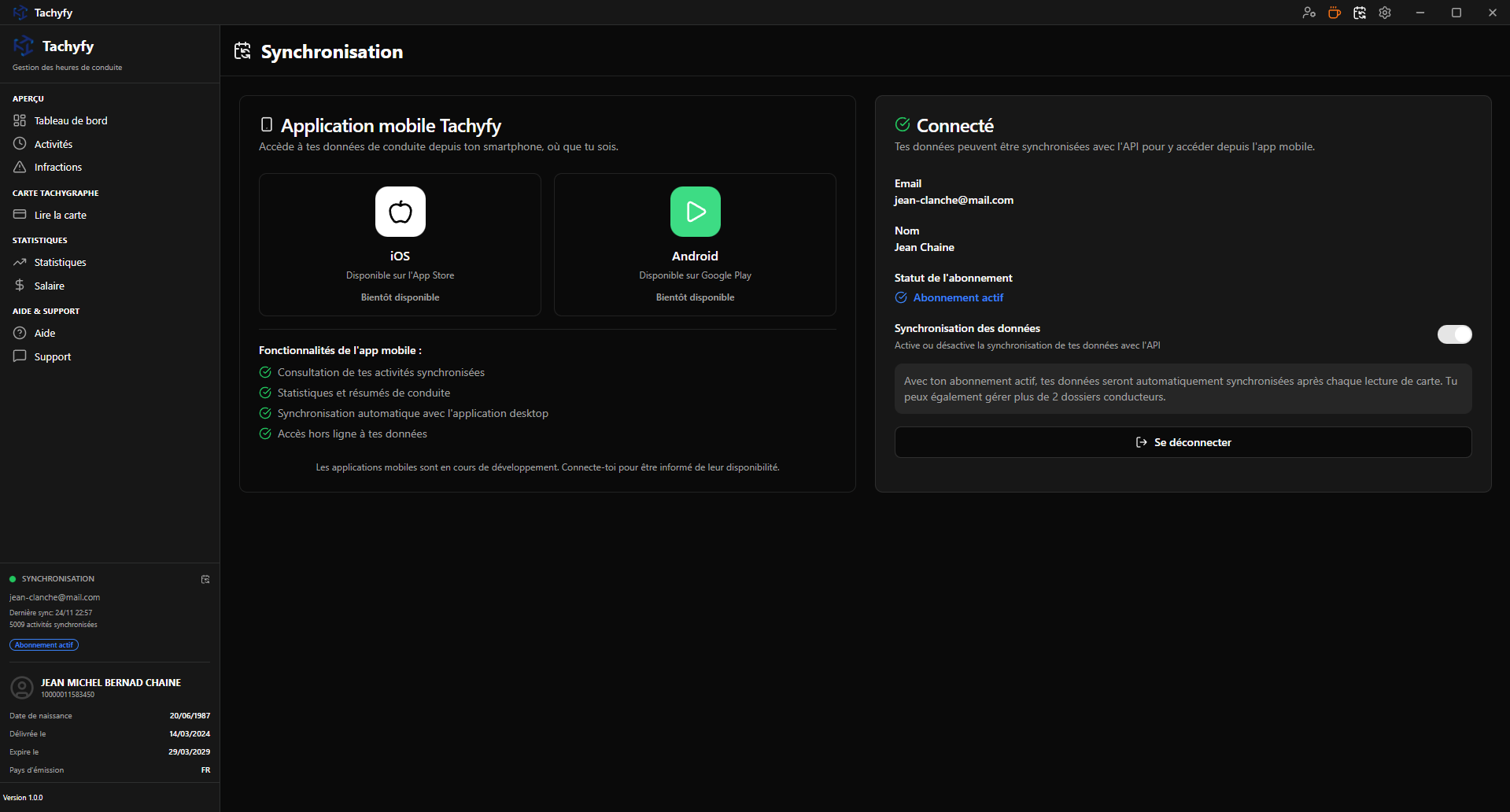Open the Infractions panel
The height and width of the screenshot is (812, 1510).
pos(57,167)
